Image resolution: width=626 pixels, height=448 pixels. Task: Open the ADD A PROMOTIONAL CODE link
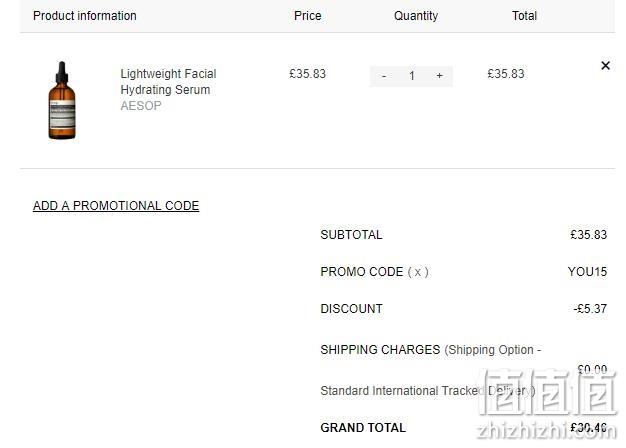coord(116,206)
